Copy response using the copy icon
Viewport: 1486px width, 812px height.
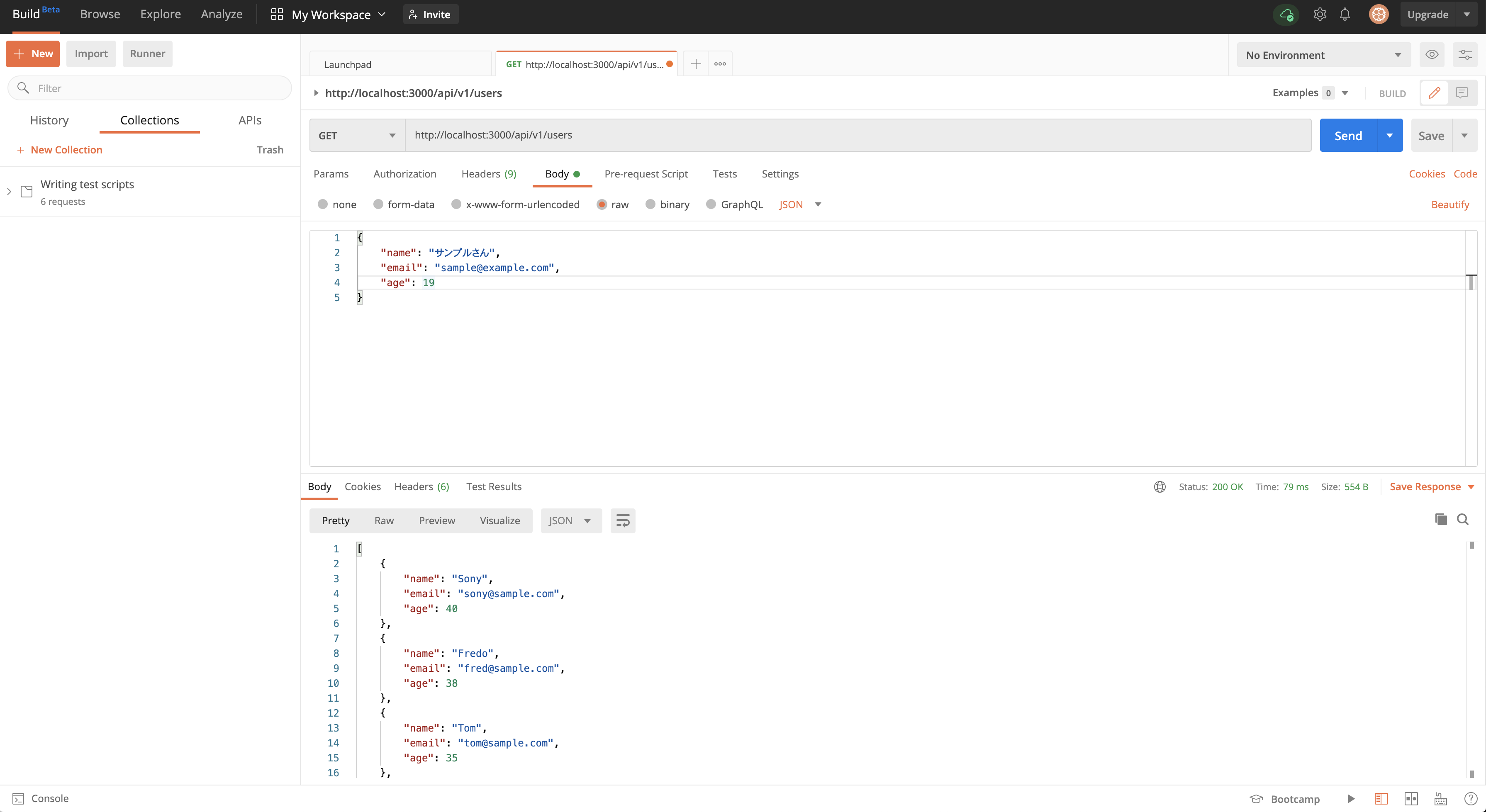[x=1440, y=520]
